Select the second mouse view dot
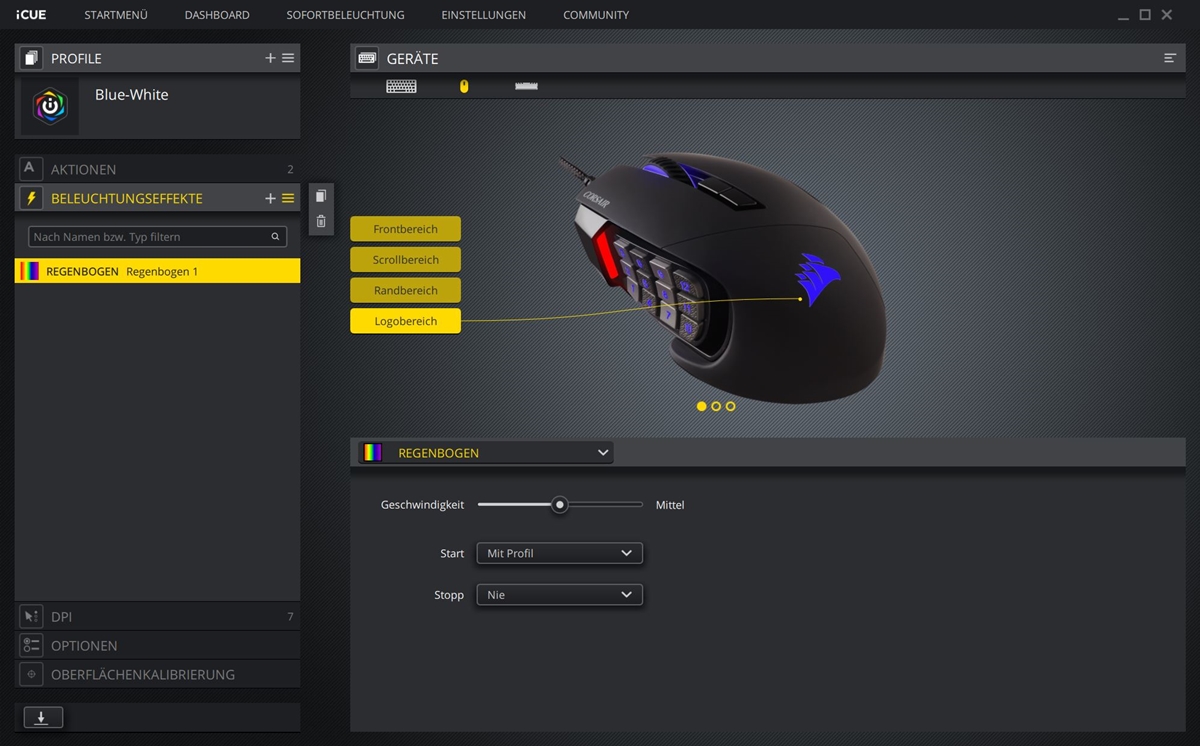The image size is (1200, 746). tap(716, 406)
